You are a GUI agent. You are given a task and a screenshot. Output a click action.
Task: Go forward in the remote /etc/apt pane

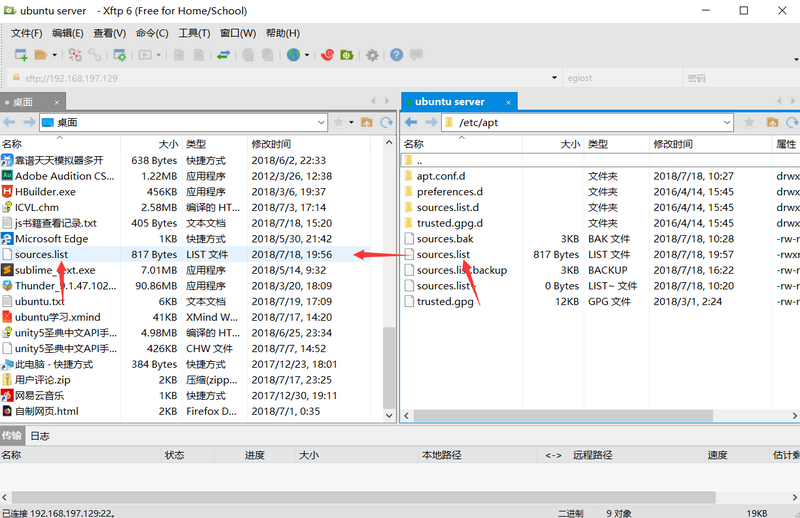point(432,122)
